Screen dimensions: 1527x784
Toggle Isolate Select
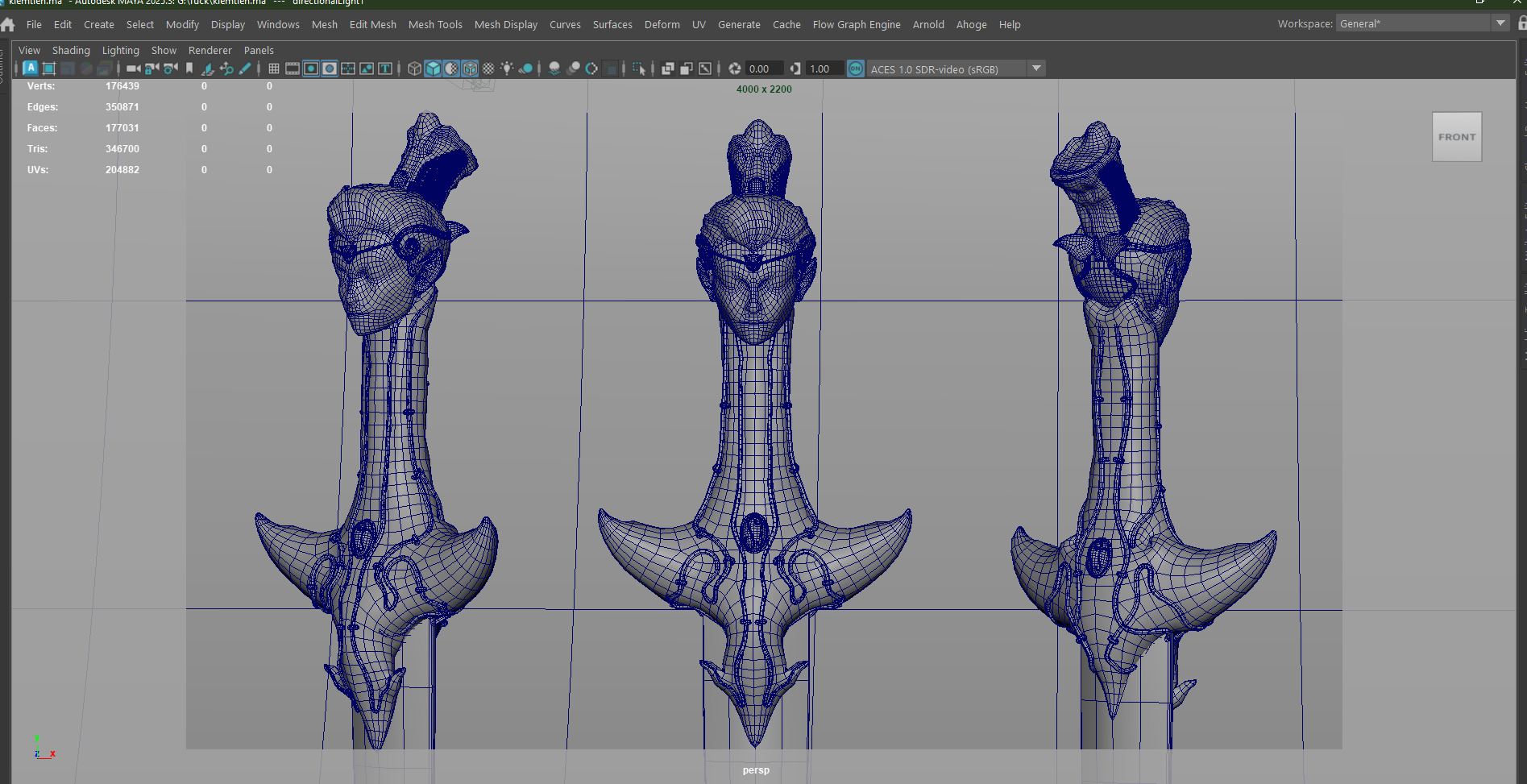point(639,68)
